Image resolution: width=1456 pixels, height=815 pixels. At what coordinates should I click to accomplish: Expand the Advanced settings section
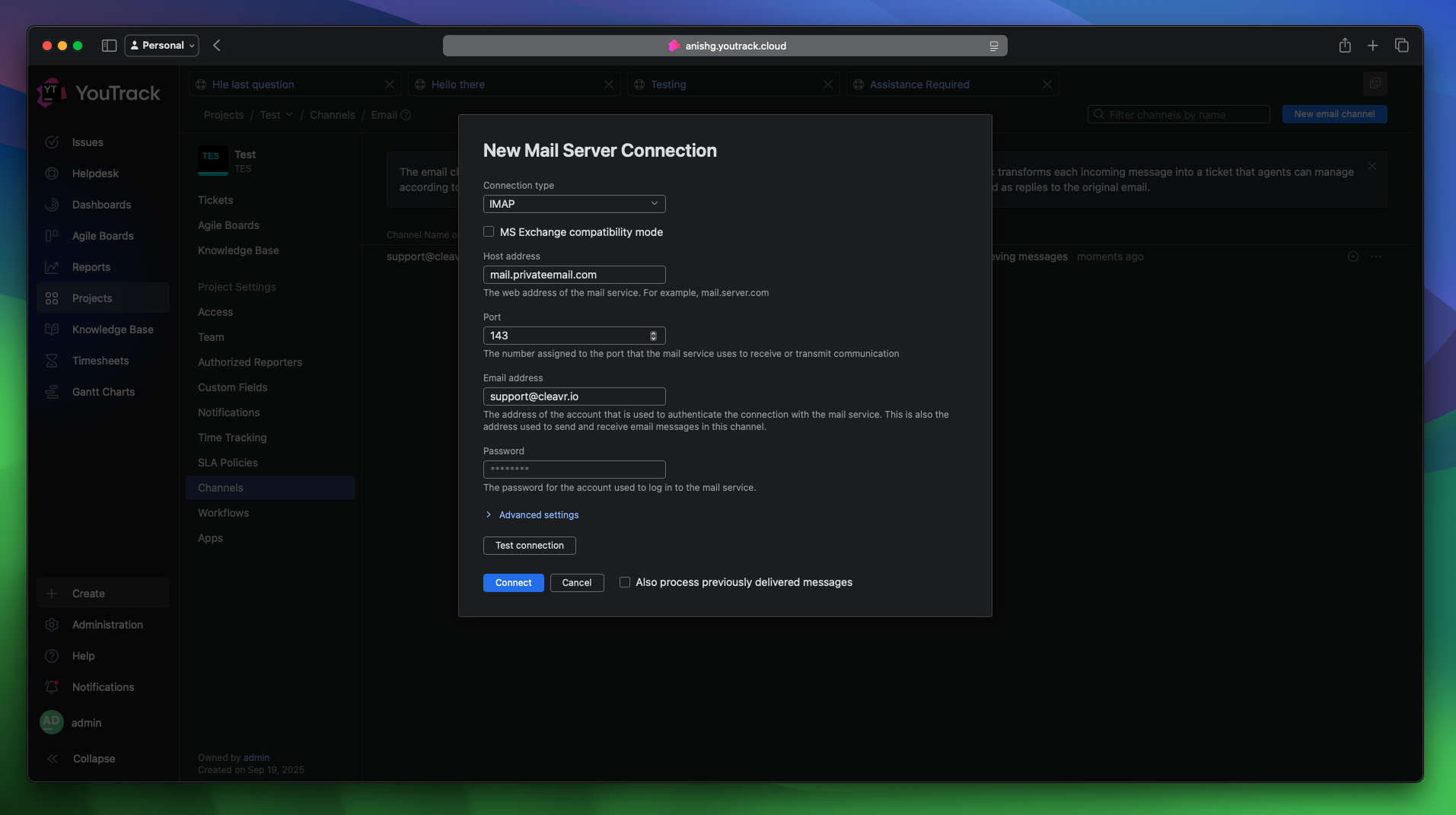pos(537,514)
